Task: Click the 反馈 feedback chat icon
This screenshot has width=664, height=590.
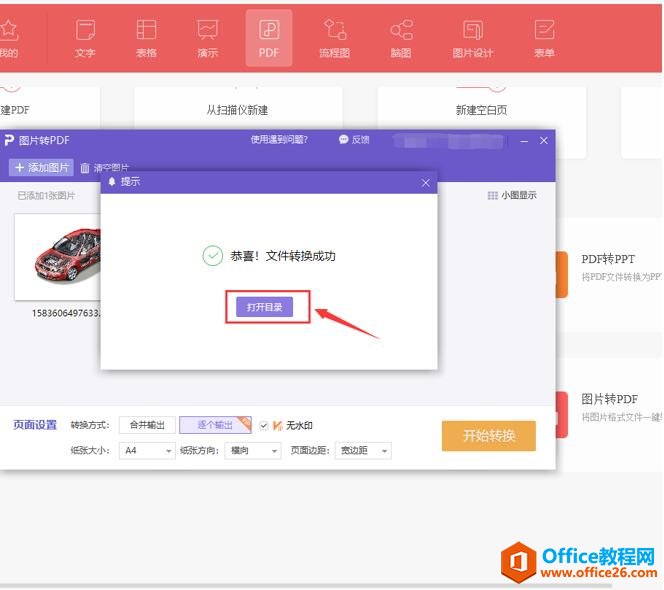Action: pyautogui.click(x=343, y=139)
